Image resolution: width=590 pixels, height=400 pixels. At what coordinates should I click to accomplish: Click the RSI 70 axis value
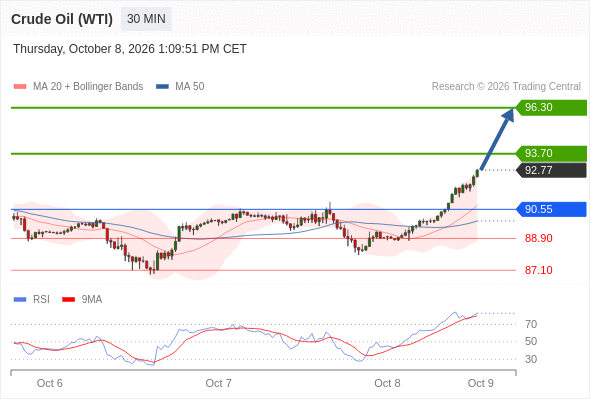point(531,324)
